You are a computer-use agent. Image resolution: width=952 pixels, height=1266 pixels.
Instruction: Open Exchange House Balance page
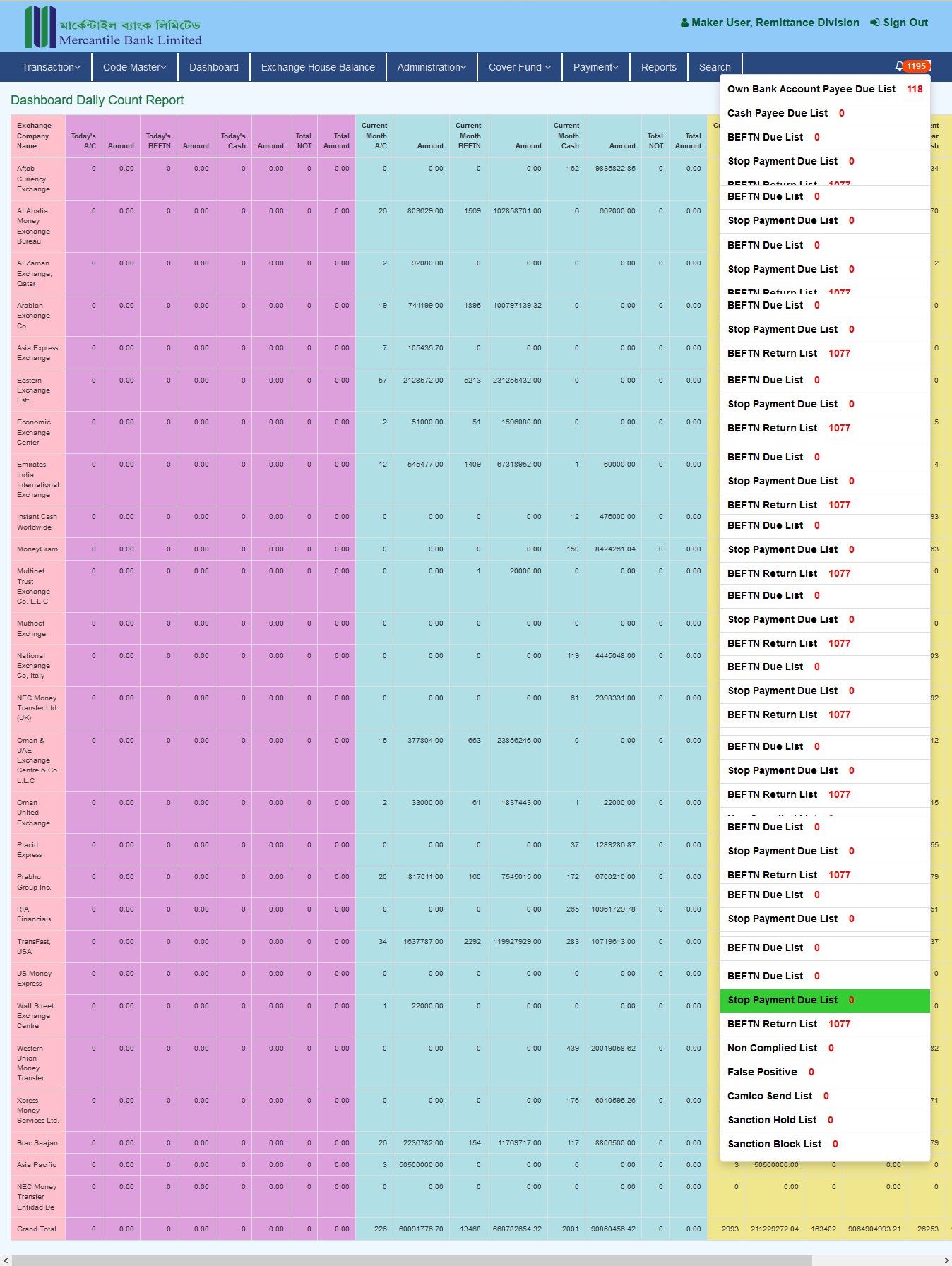coord(318,67)
